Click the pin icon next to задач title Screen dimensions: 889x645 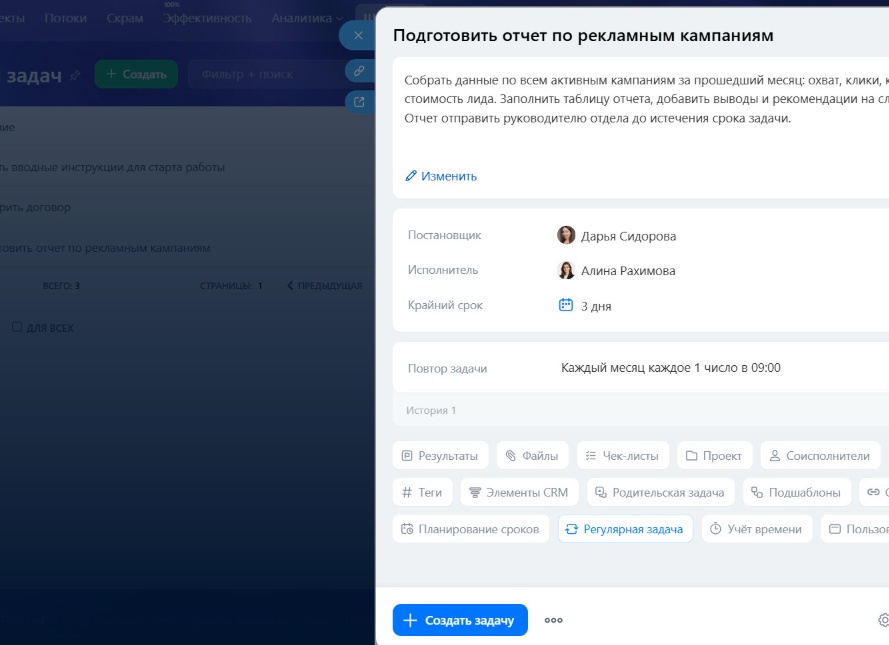75,75
